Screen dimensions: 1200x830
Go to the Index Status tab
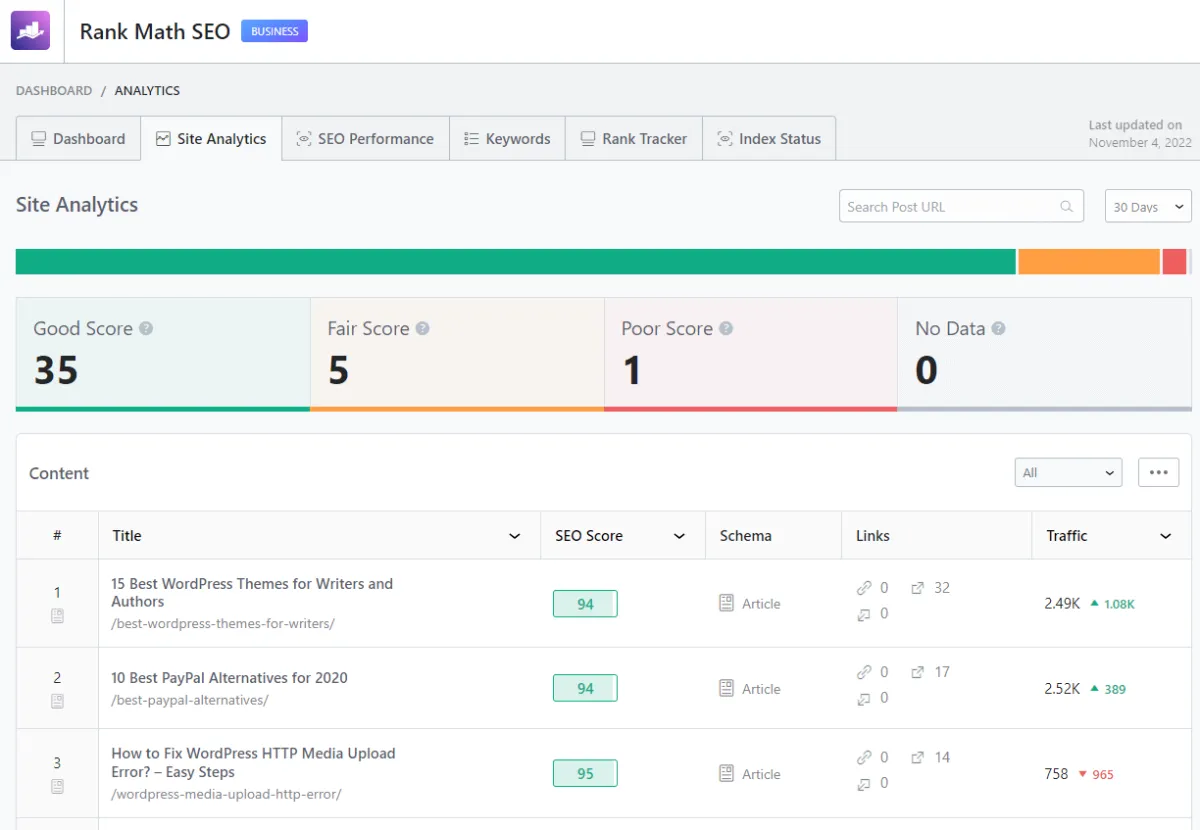click(x=769, y=139)
